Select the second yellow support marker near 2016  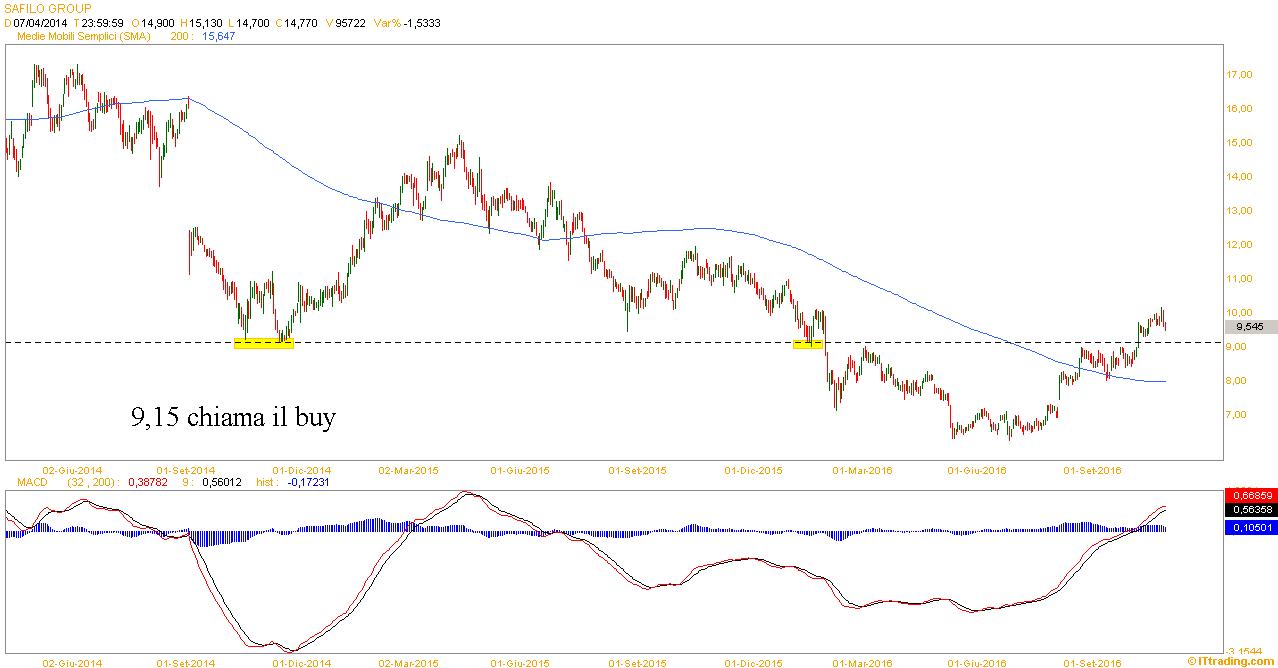tap(806, 344)
